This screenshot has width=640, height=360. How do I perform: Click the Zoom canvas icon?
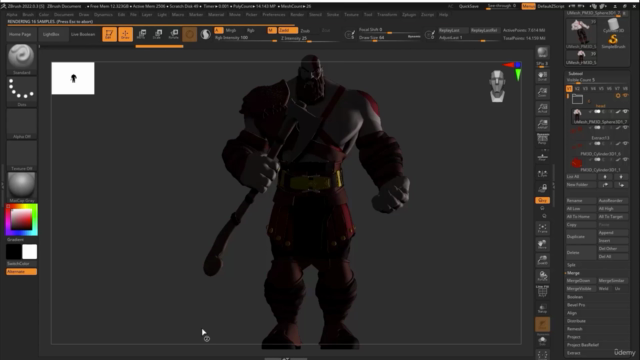[x=542, y=92]
